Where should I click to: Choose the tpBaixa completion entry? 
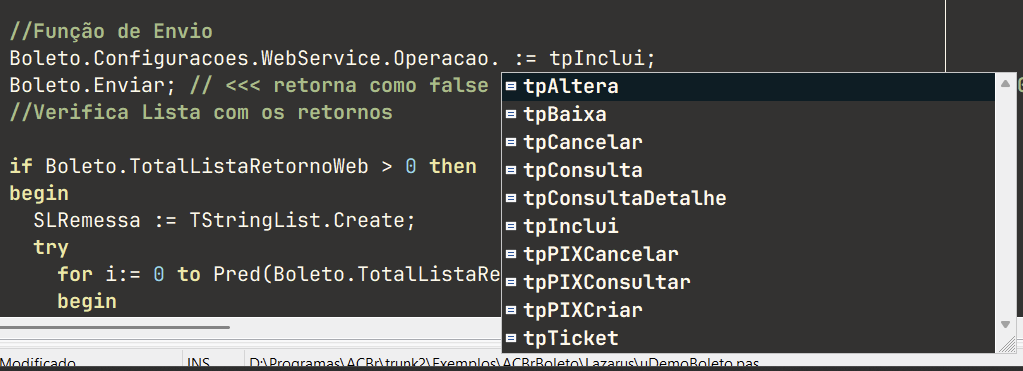pos(749,115)
